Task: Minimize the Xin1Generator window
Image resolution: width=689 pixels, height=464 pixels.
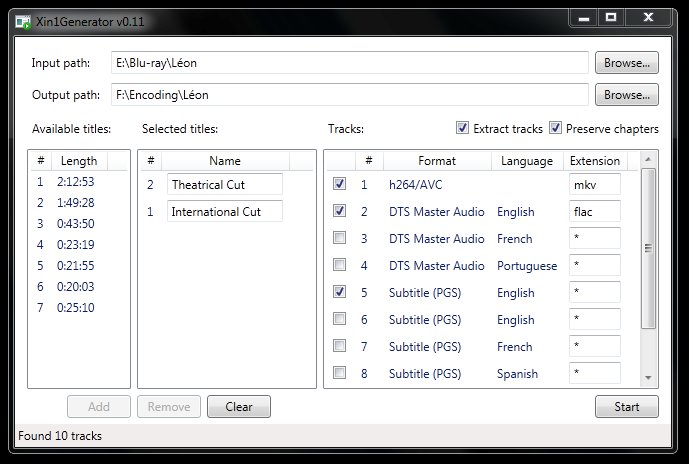Action: click(584, 18)
